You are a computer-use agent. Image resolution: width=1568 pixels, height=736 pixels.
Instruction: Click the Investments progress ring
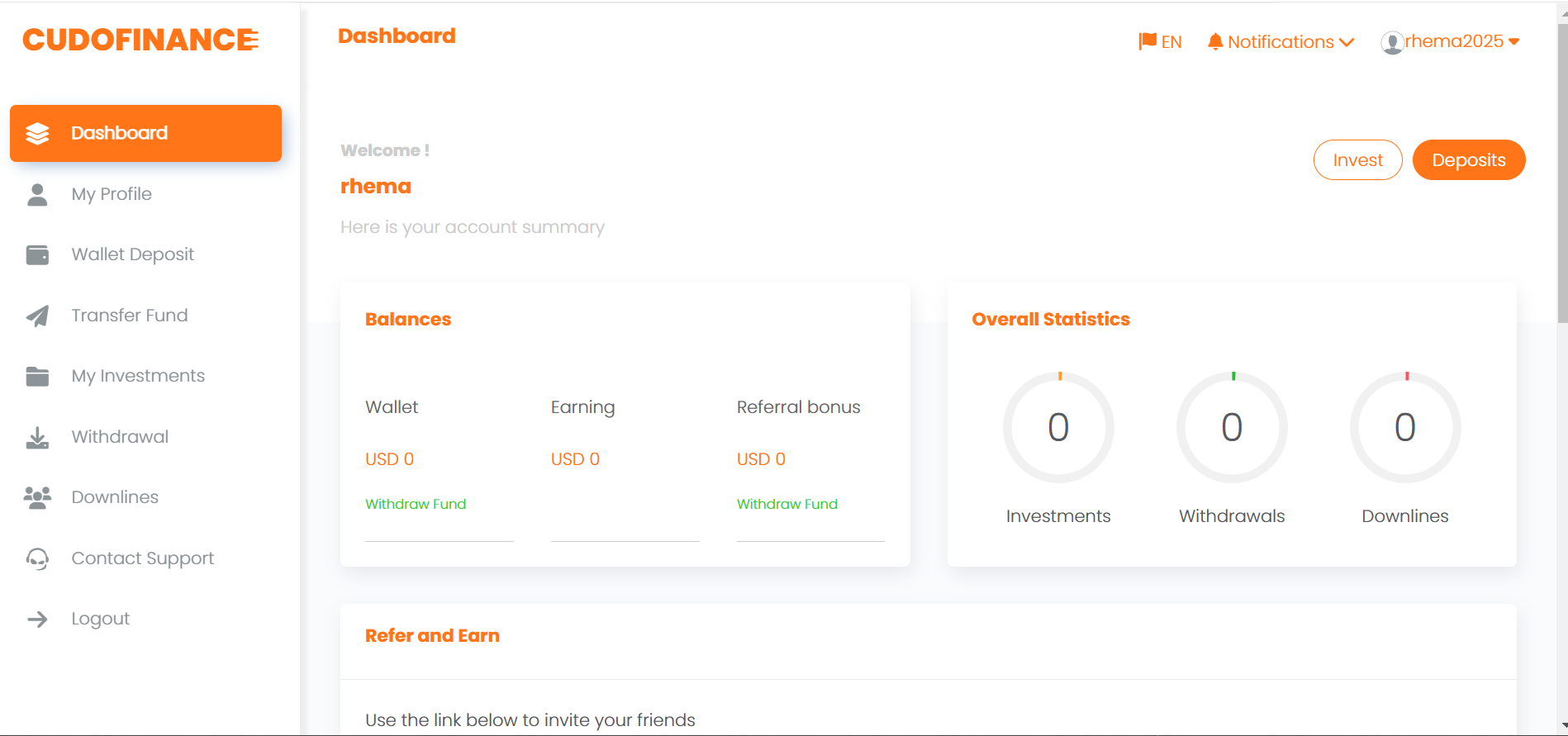pyautogui.click(x=1058, y=427)
